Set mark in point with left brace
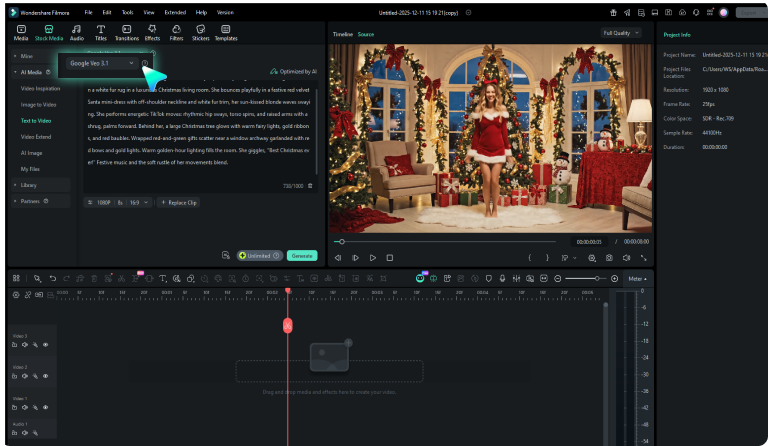This screenshot has height=446, width=768. pos(529,258)
